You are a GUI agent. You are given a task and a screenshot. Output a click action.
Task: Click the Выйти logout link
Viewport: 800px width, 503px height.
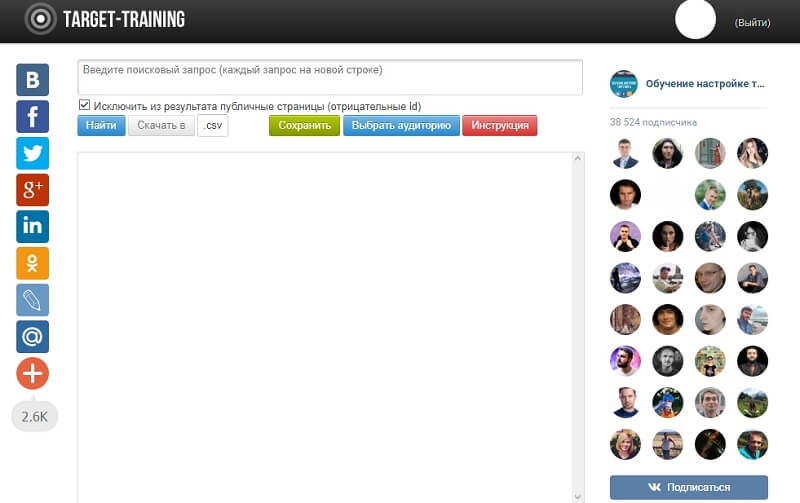tap(753, 22)
